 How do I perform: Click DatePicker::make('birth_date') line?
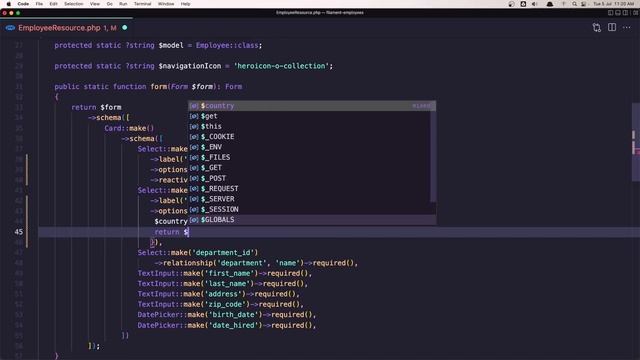coord(227,315)
